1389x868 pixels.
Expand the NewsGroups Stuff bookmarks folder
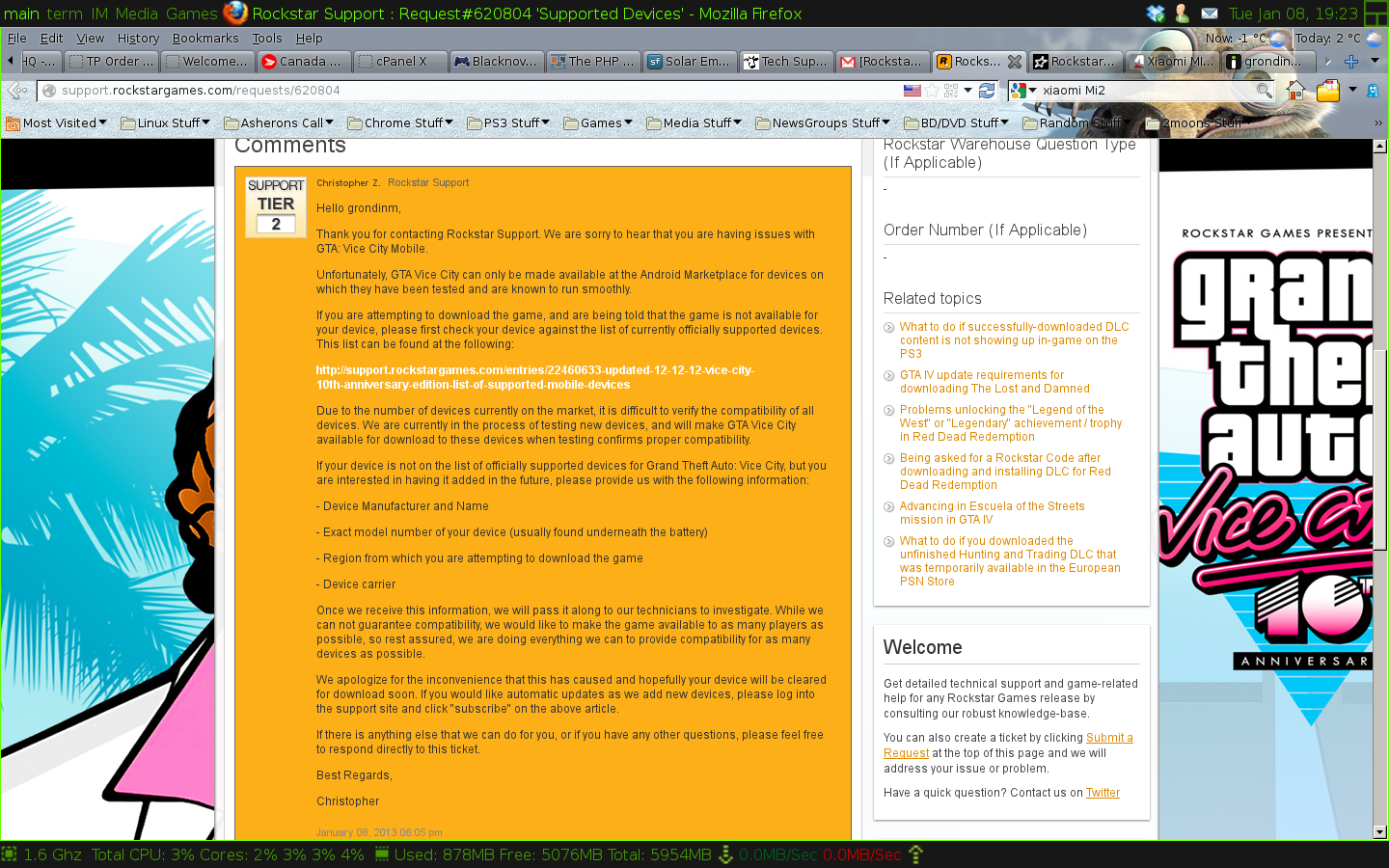click(824, 122)
